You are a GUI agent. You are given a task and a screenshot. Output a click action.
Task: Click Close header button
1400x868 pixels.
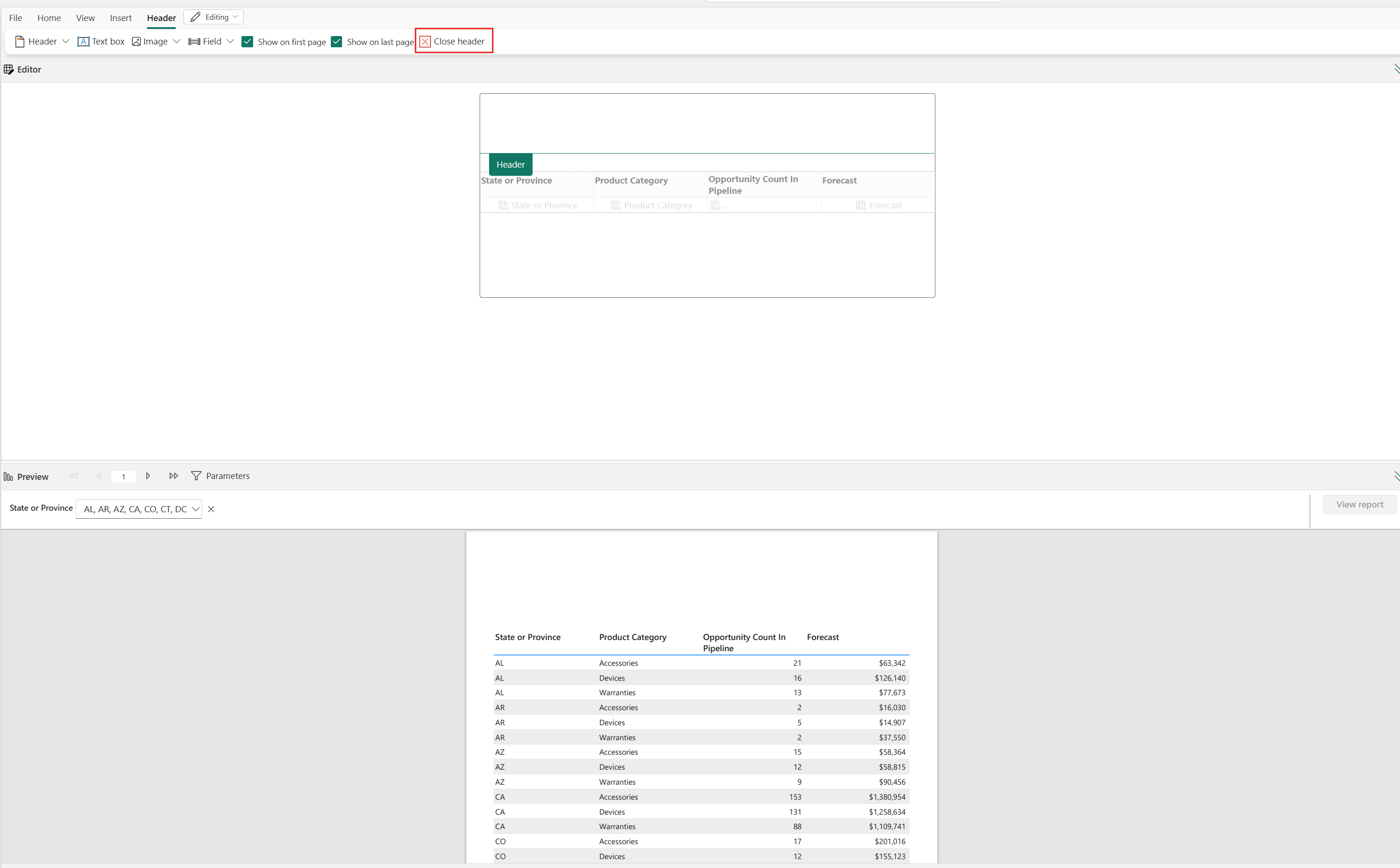[x=452, y=41]
